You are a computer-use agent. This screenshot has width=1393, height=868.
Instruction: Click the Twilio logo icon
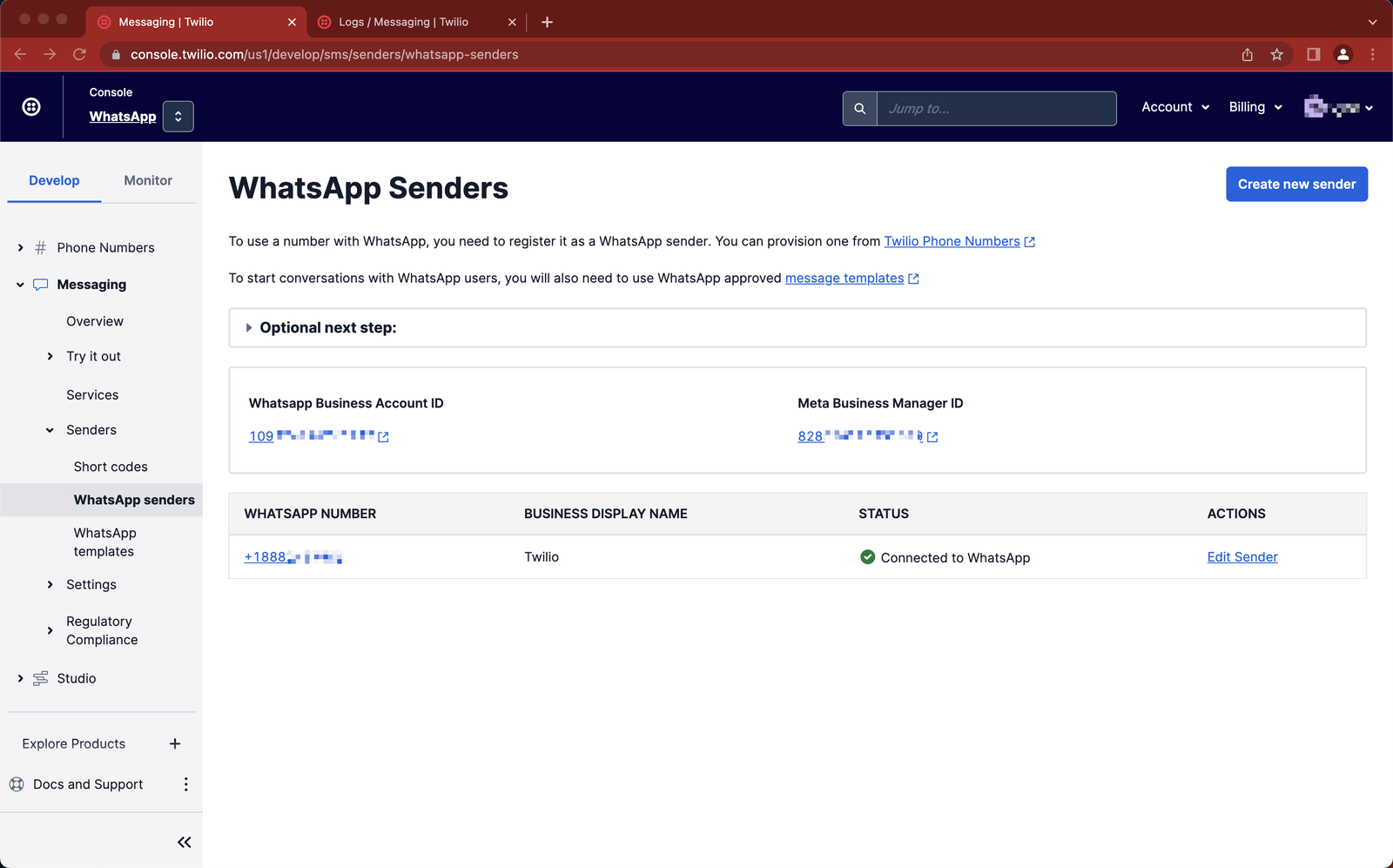[31, 106]
